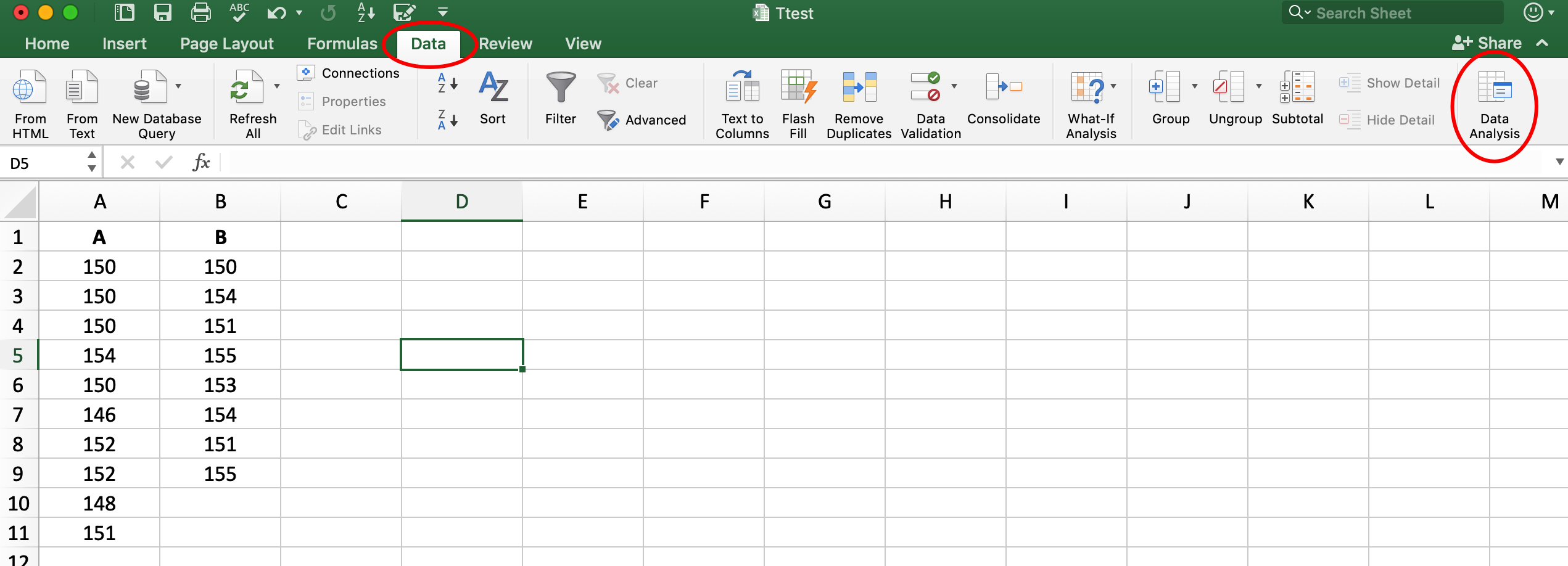Expand the What-If Analysis dropdown
The height and width of the screenshot is (566, 1568).
1113,86
